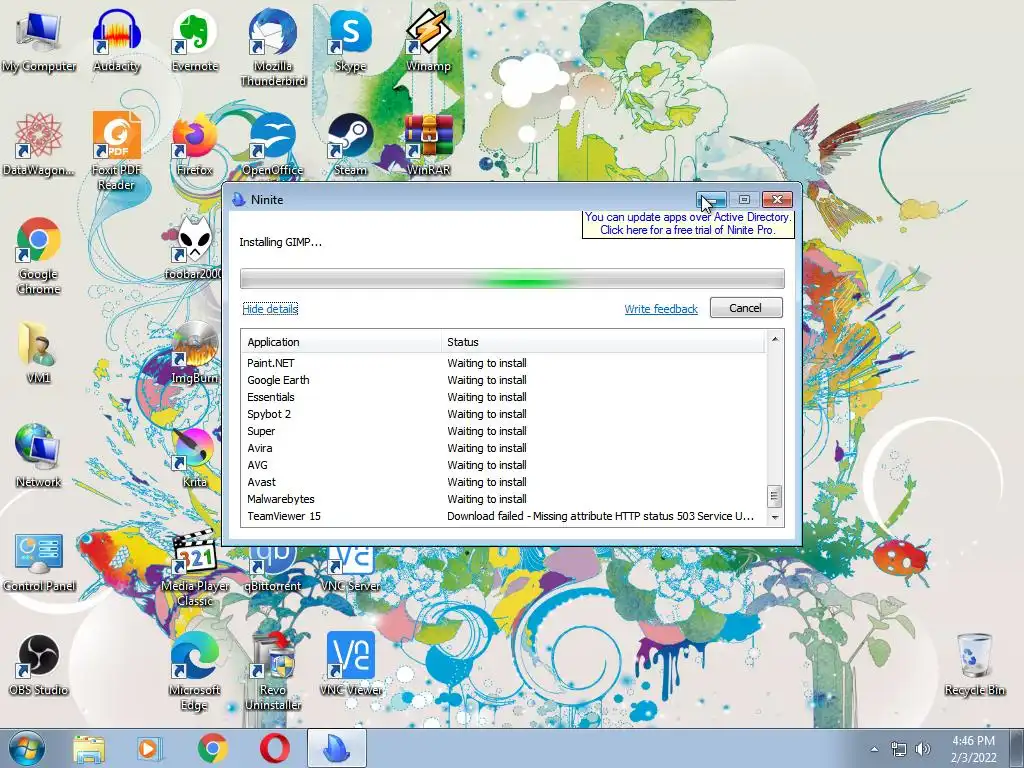The width and height of the screenshot is (1024, 768).
Task: Select the Essentials row
Action: (x=503, y=397)
